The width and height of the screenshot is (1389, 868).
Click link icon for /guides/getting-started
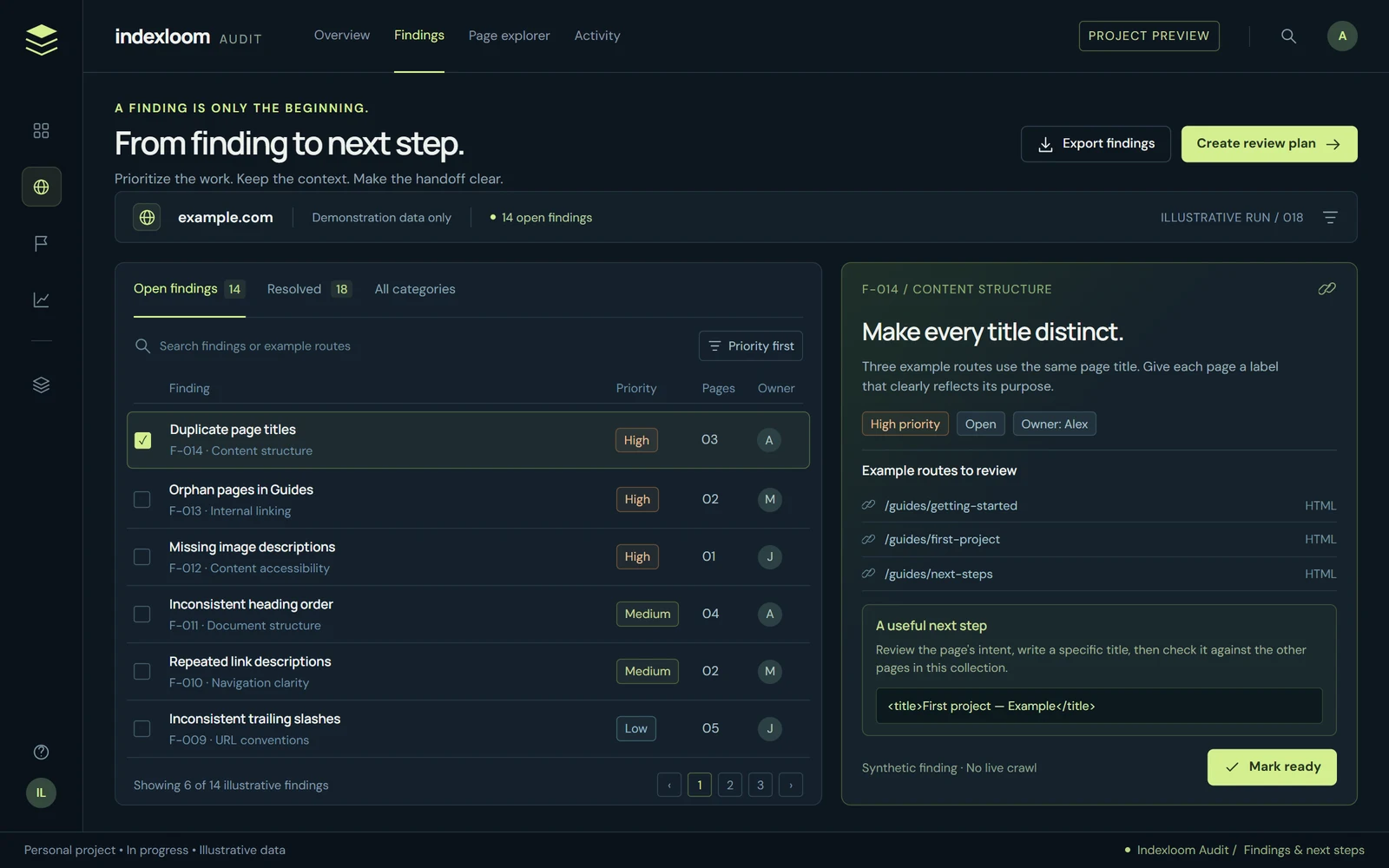point(868,505)
